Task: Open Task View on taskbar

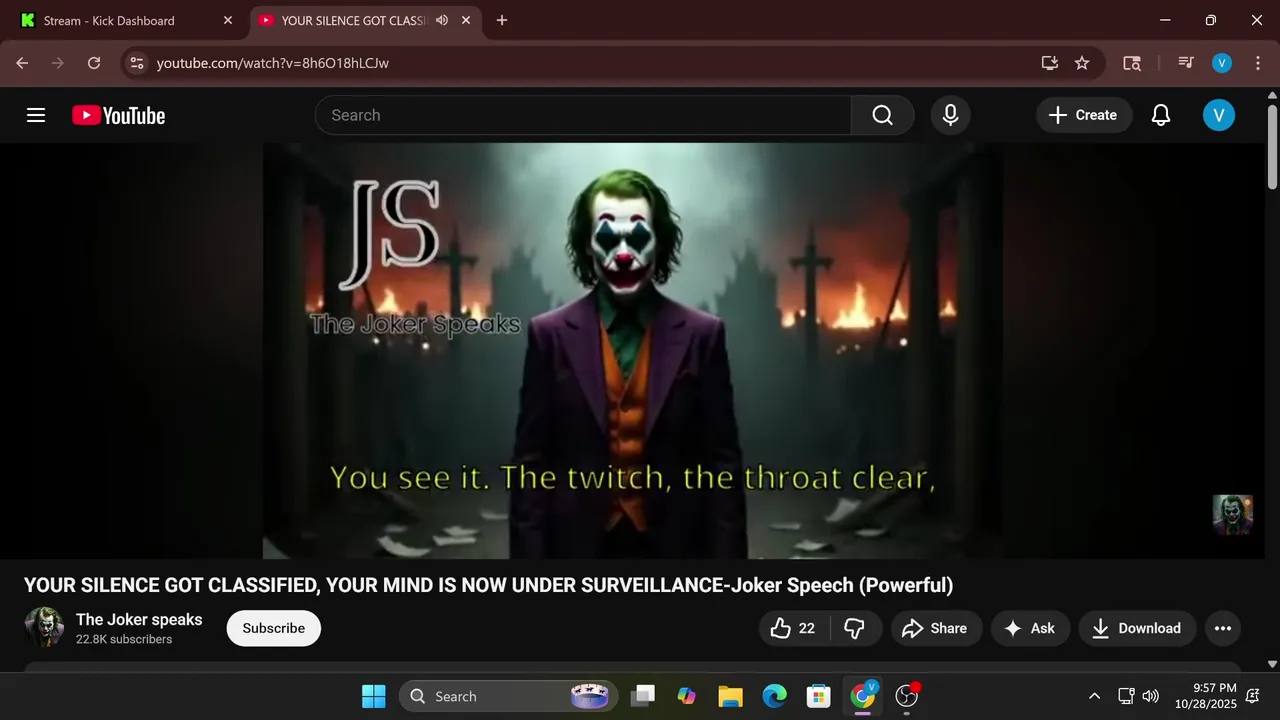Action: pyautogui.click(x=643, y=696)
